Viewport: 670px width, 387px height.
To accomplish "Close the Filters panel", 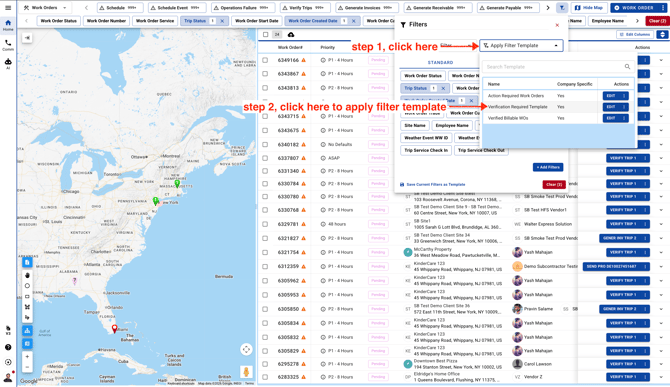I will click(x=557, y=25).
